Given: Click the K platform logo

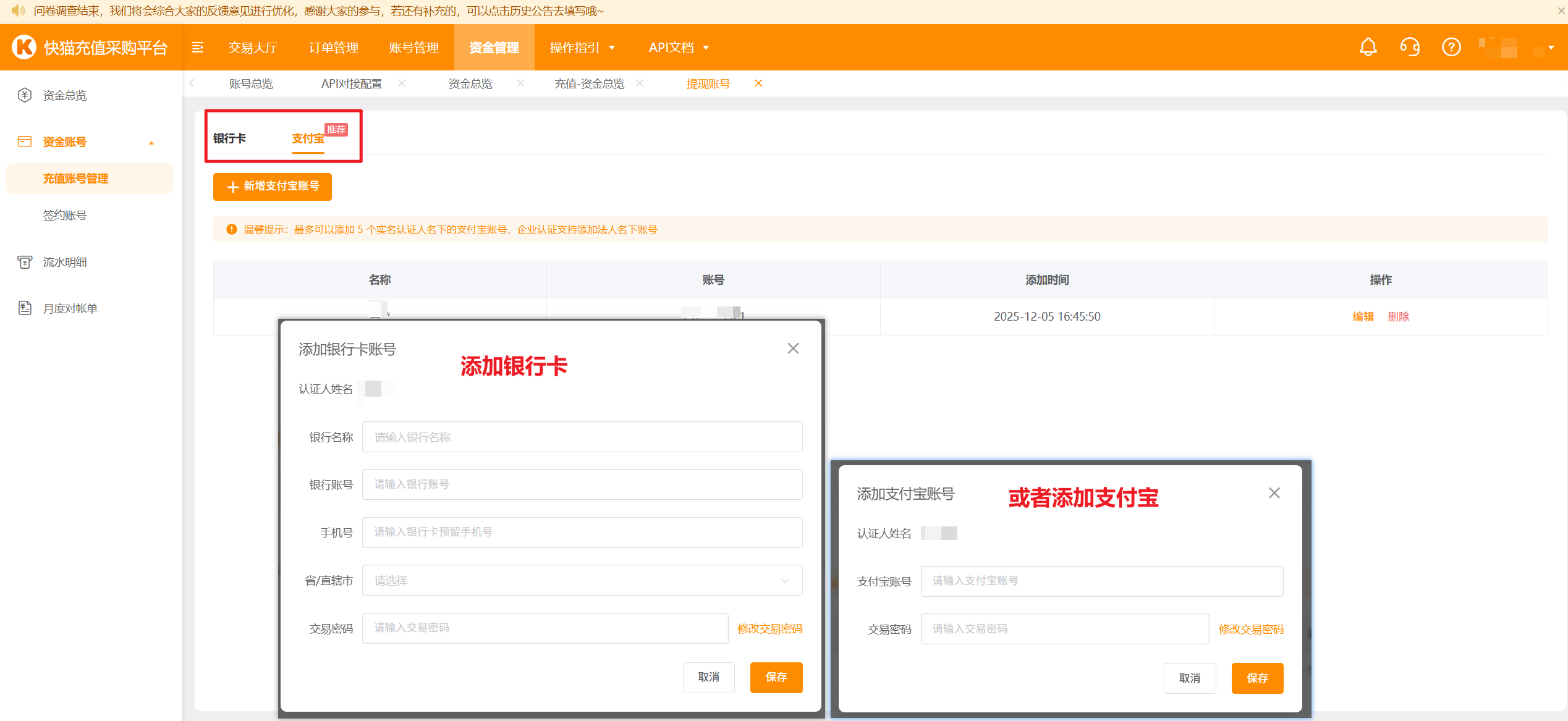Looking at the screenshot, I should [x=24, y=47].
